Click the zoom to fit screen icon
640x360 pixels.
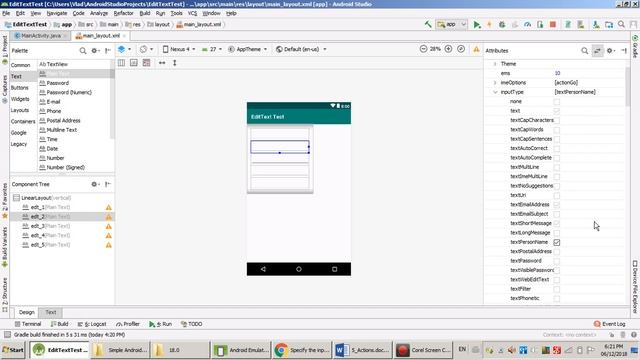[461, 49]
